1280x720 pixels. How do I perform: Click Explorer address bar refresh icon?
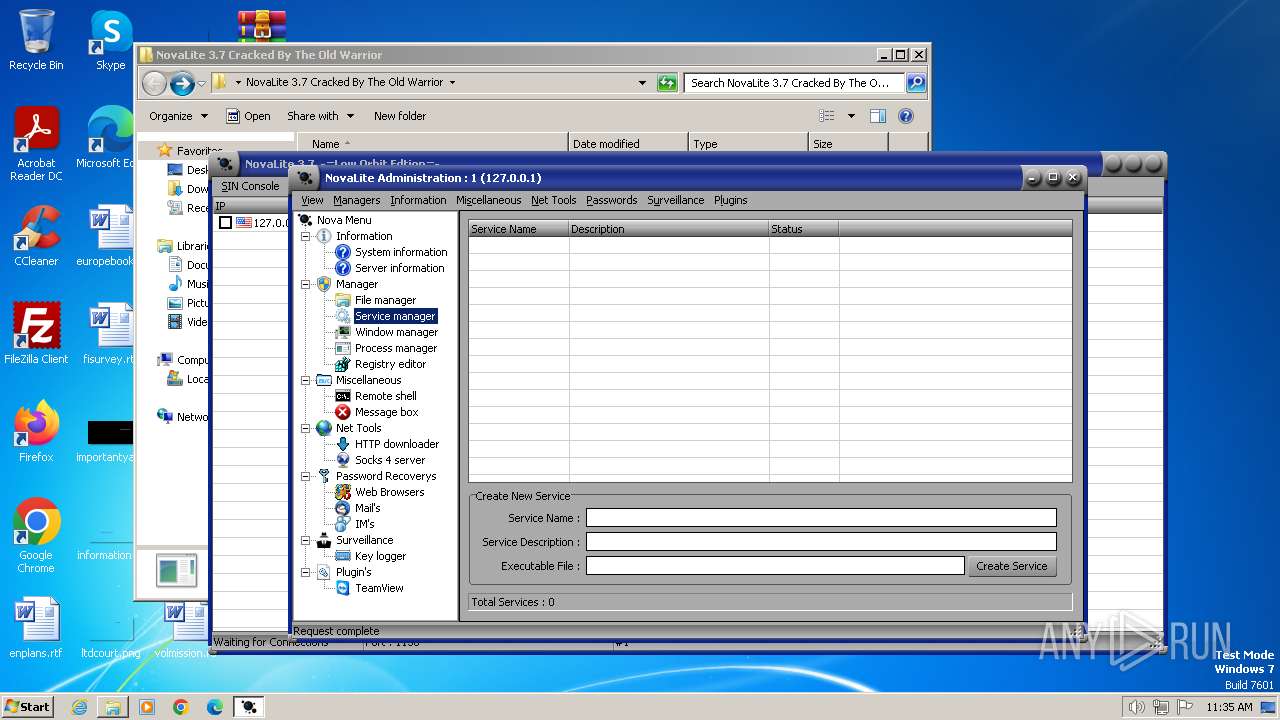667,83
